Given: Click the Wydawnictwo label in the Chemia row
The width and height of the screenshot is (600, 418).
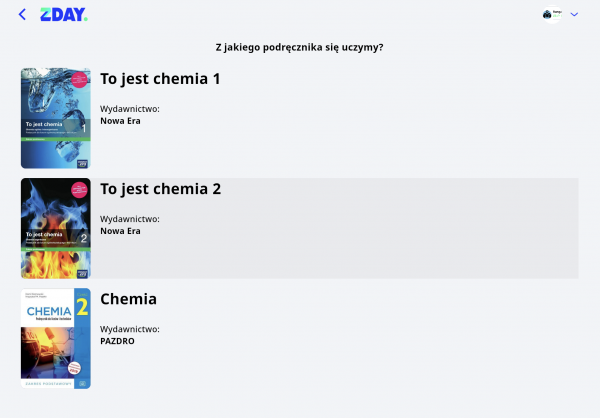Looking at the screenshot, I should tap(130, 329).
